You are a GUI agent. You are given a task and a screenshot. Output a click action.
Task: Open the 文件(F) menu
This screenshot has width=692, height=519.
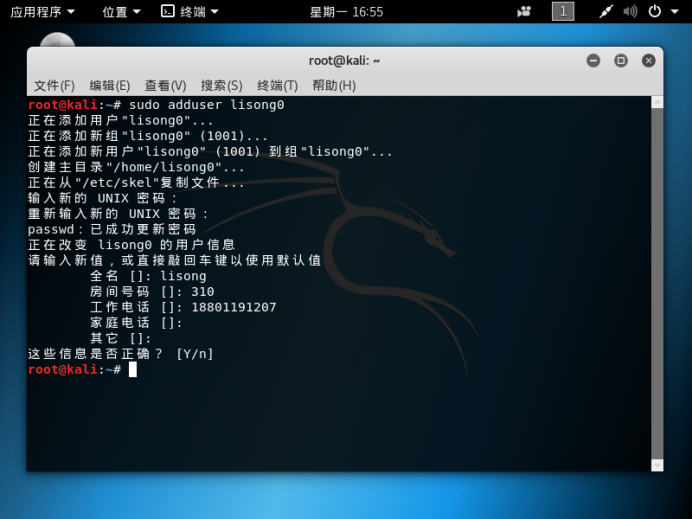(54, 85)
